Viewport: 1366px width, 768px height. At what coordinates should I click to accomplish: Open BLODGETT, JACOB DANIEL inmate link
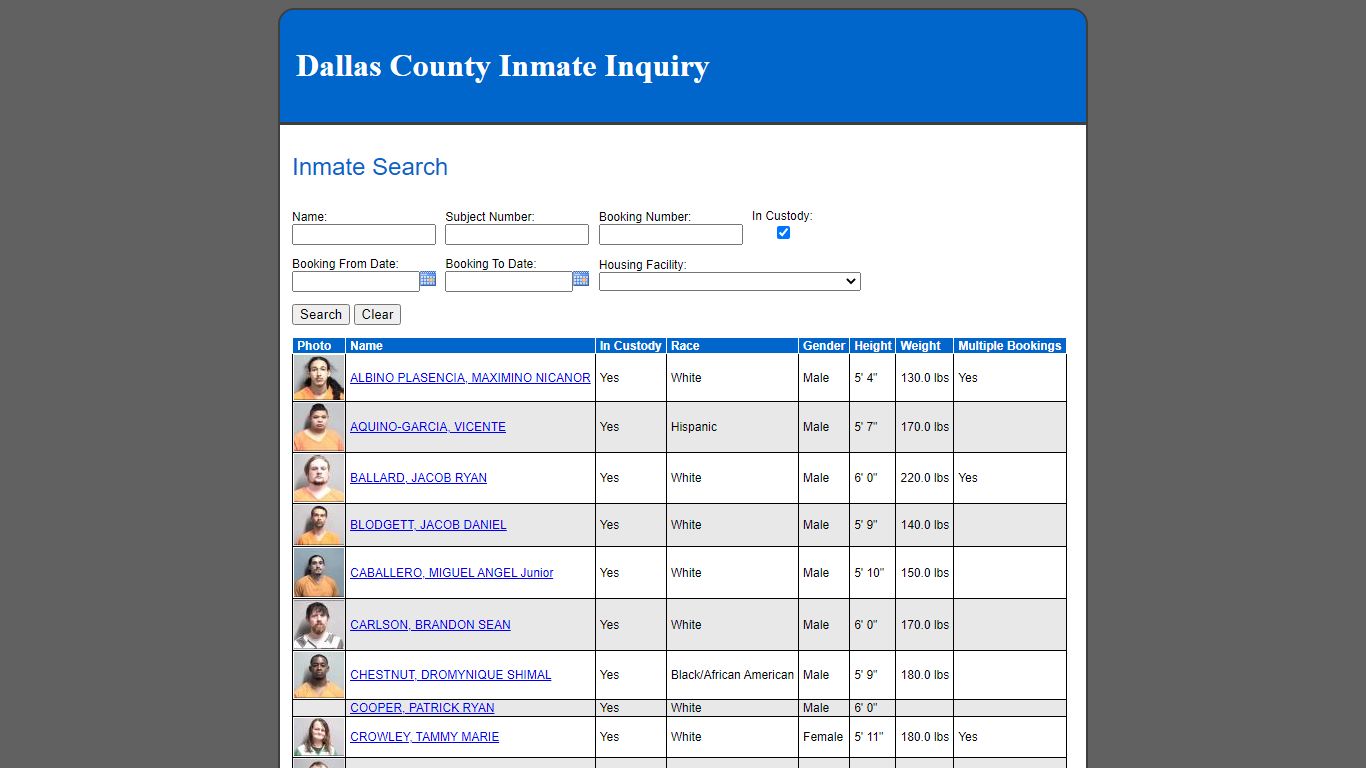[x=428, y=525]
